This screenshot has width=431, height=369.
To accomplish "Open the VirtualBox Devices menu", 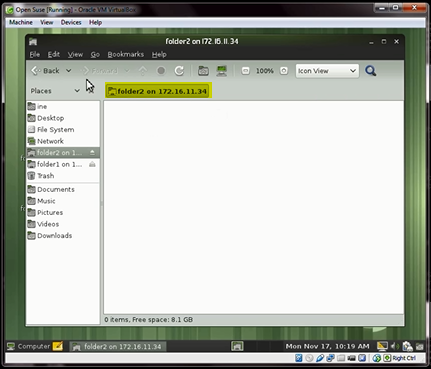I will pyautogui.click(x=71, y=22).
